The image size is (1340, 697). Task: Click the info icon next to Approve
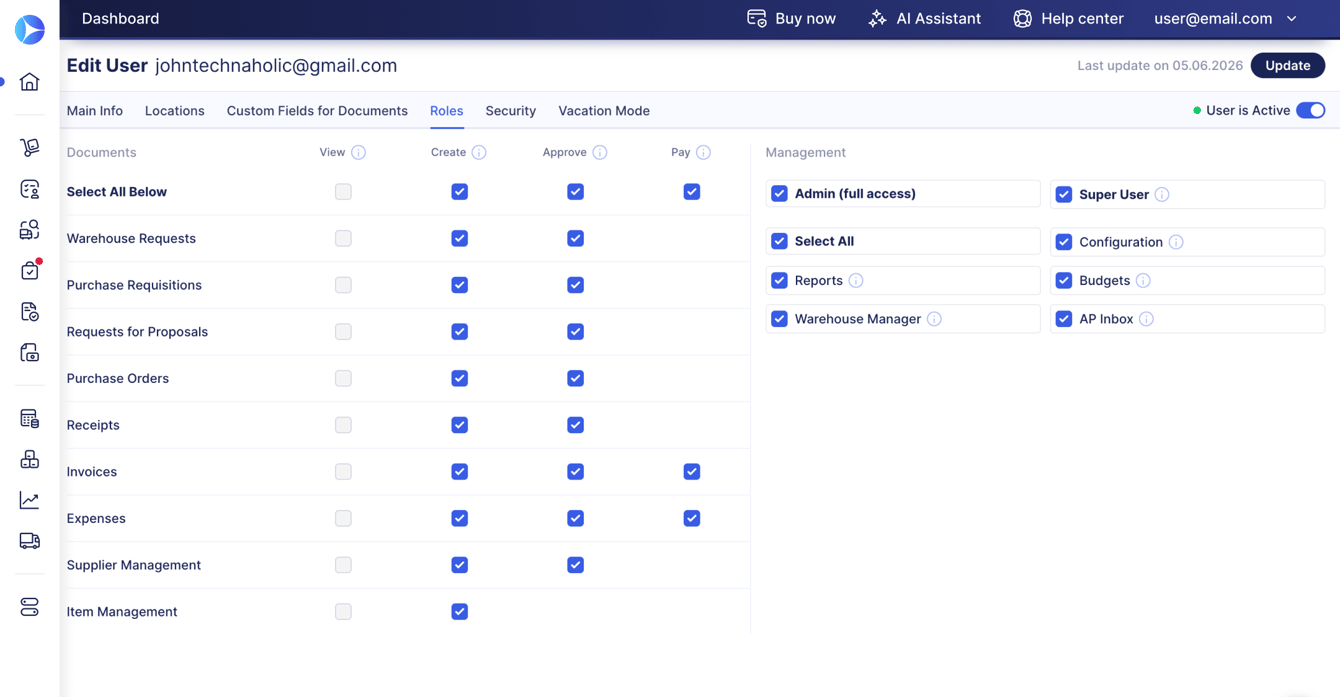(600, 152)
